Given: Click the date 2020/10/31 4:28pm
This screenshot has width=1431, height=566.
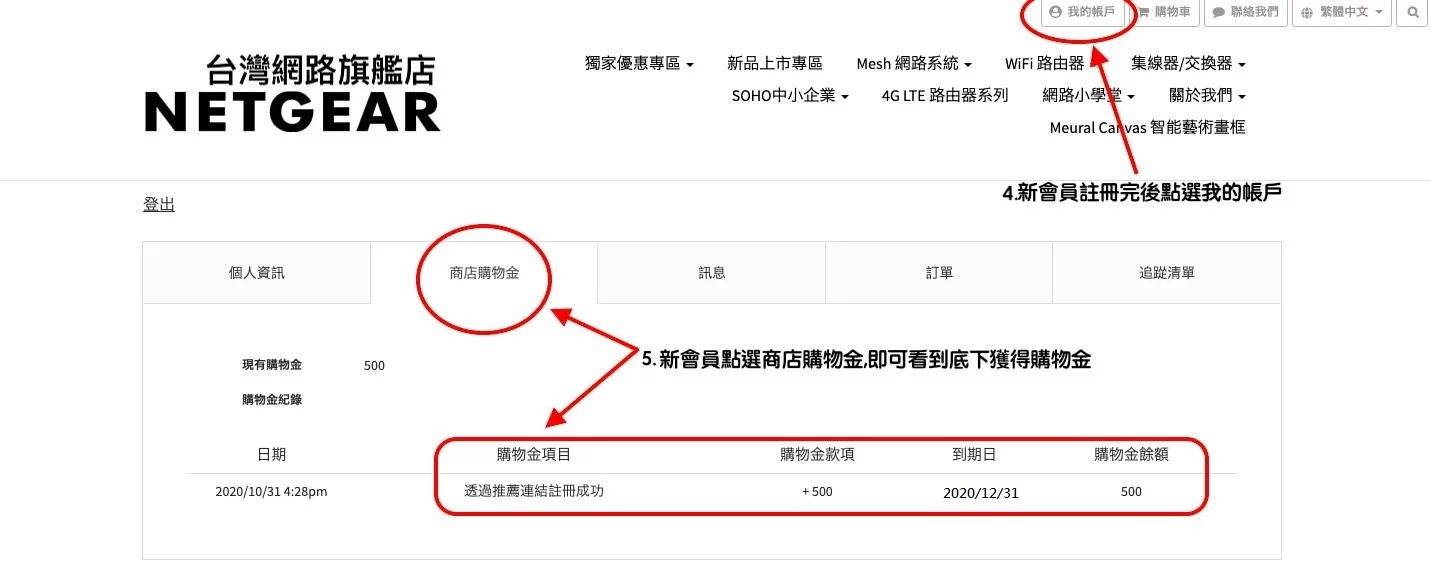Looking at the screenshot, I should pyautogui.click(x=271, y=492).
